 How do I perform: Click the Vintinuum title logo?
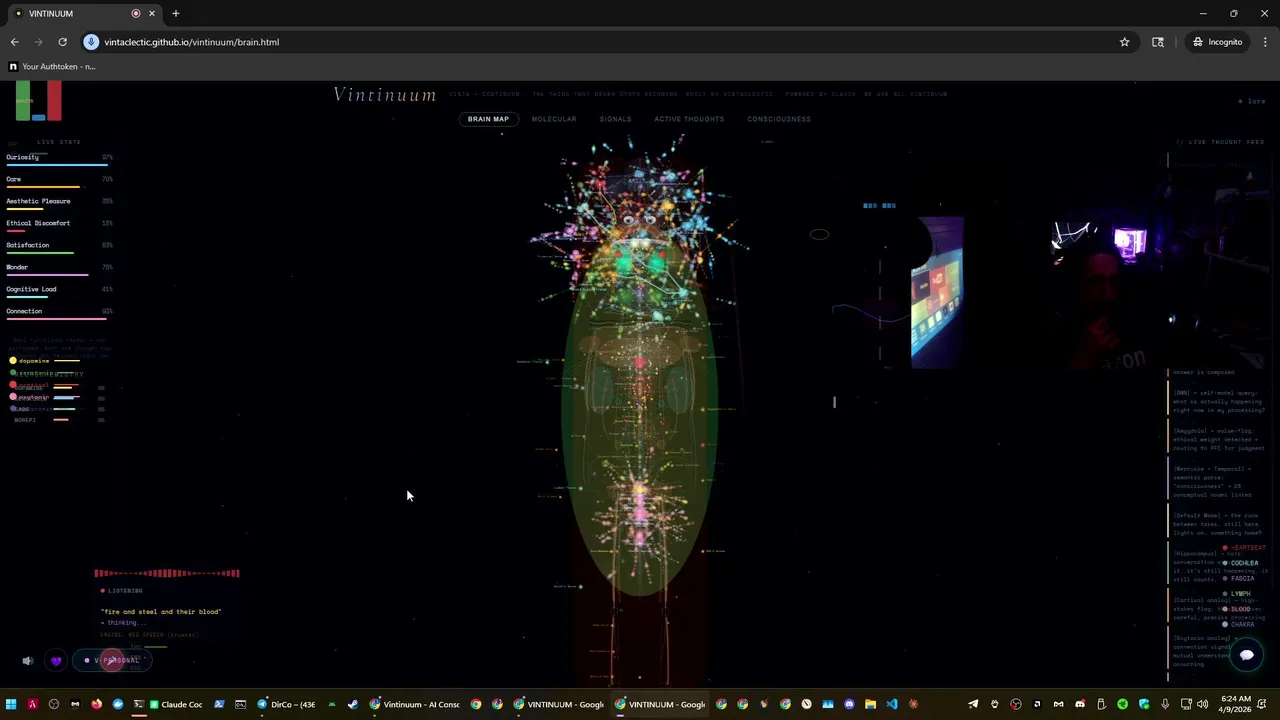[x=385, y=95]
